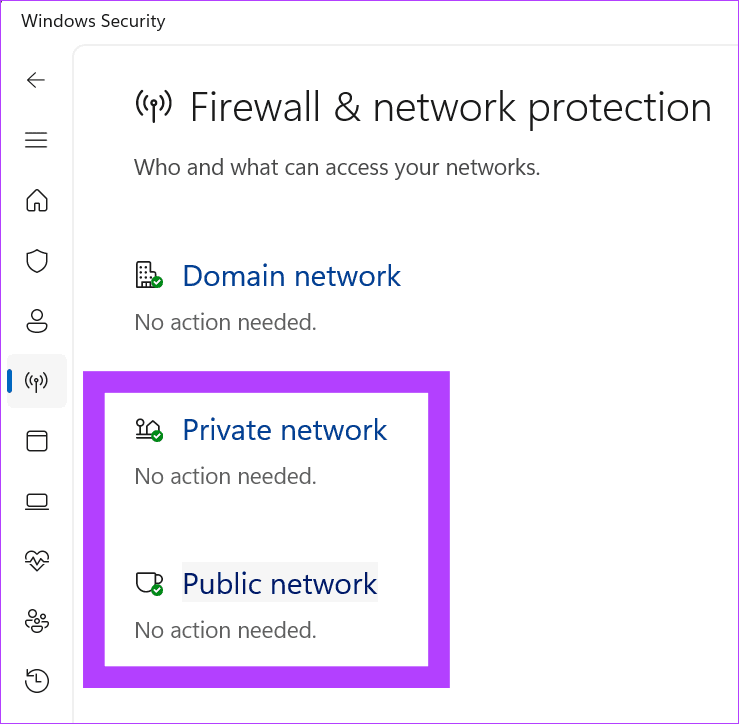Open the Public network link

(x=280, y=584)
